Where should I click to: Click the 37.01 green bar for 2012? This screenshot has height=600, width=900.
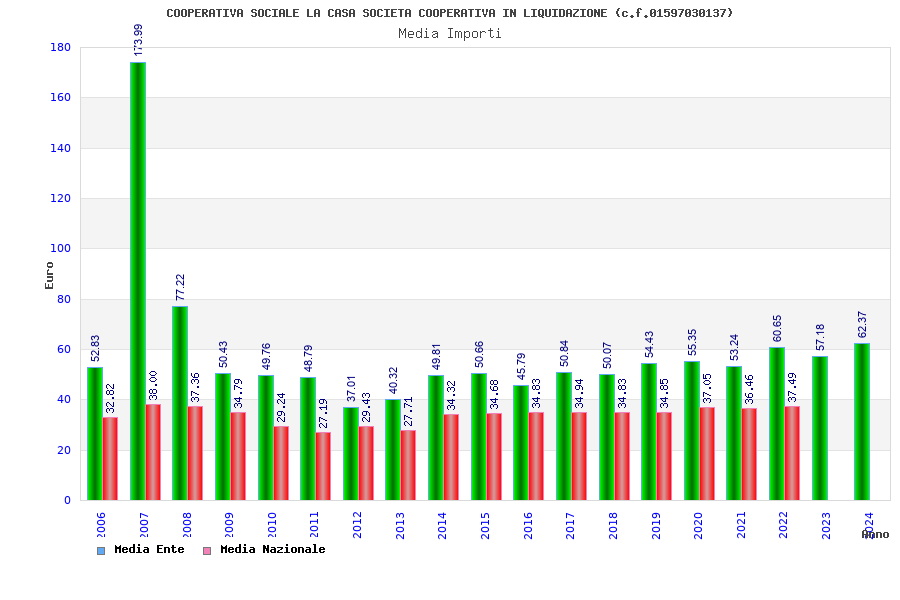pos(351,454)
